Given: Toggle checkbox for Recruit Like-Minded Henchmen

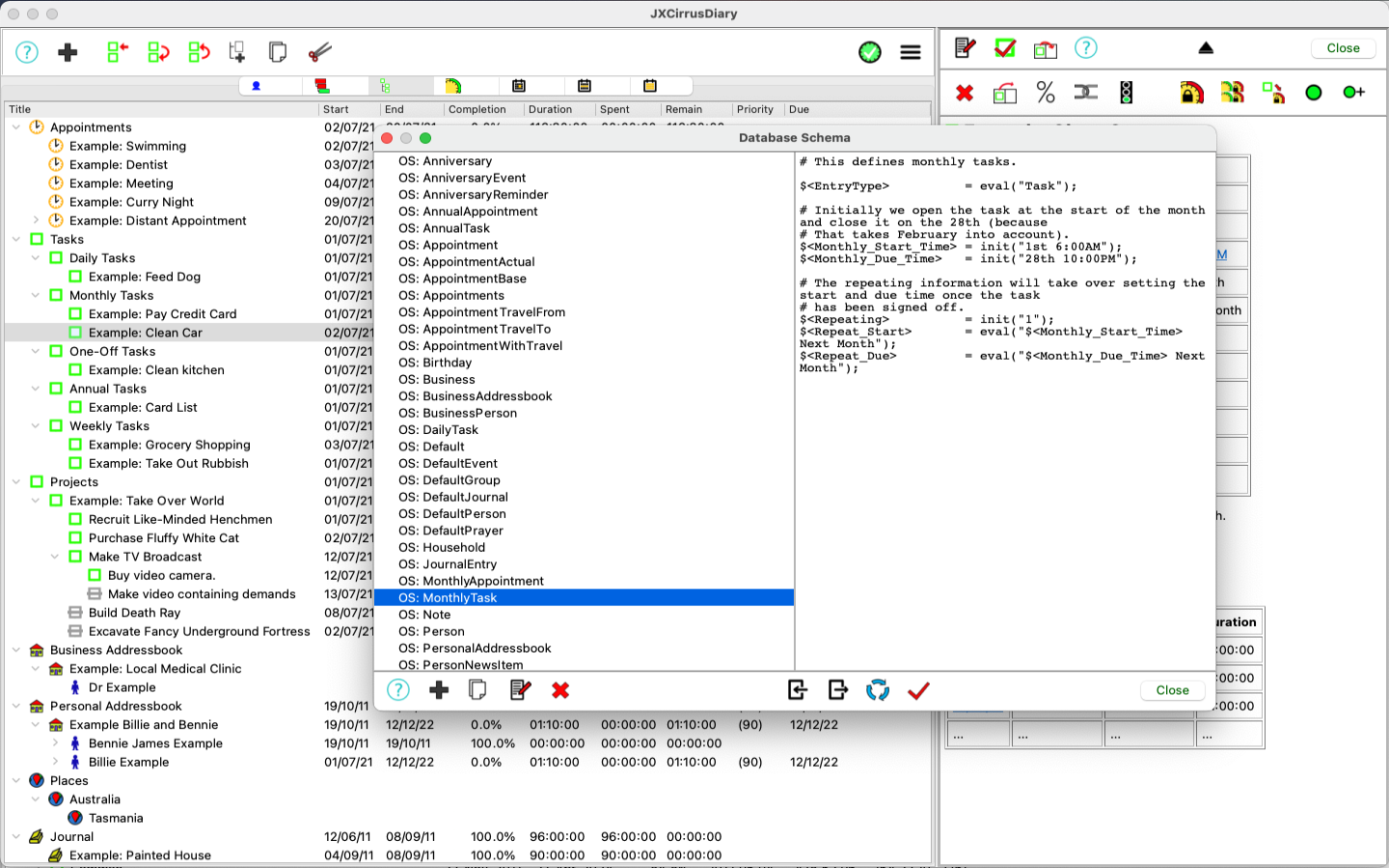Looking at the screenshot, I should [75, 520].
